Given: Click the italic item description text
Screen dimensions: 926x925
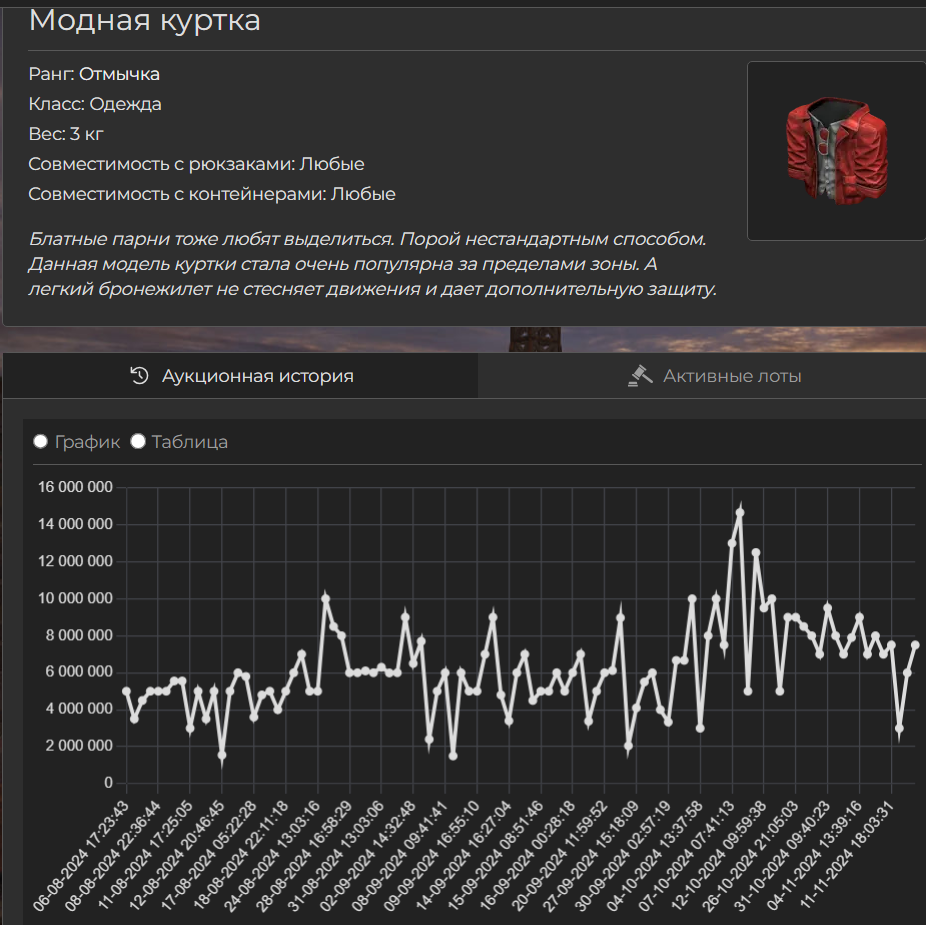Looking at the screenshot, I should pyautogui.click(x=373, y=264).
